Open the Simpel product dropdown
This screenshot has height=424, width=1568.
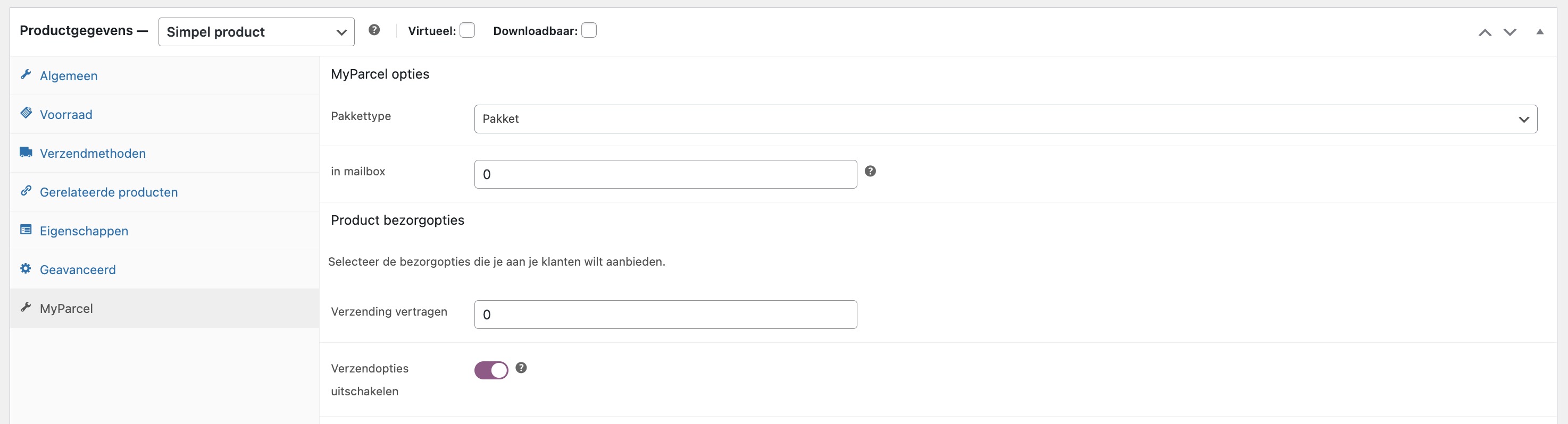[256, 32]
